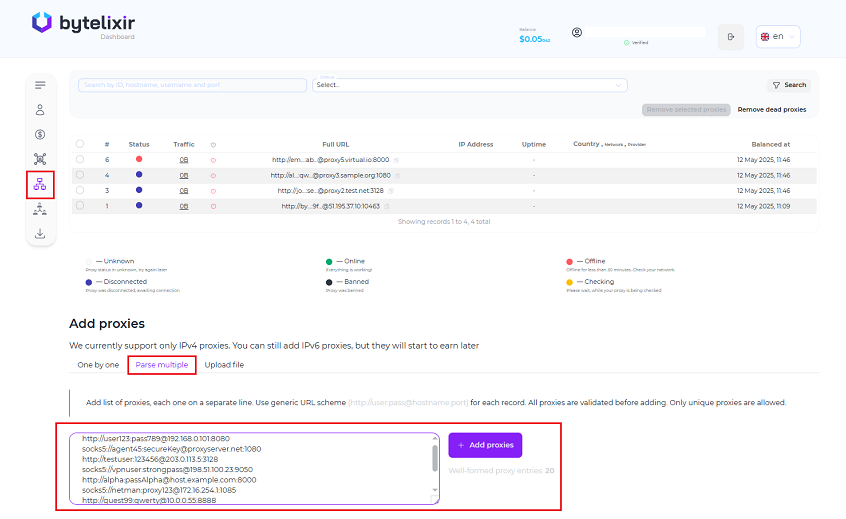Click Remove dead proxies
Screen dimensions: 846x519
pos(772,110)
